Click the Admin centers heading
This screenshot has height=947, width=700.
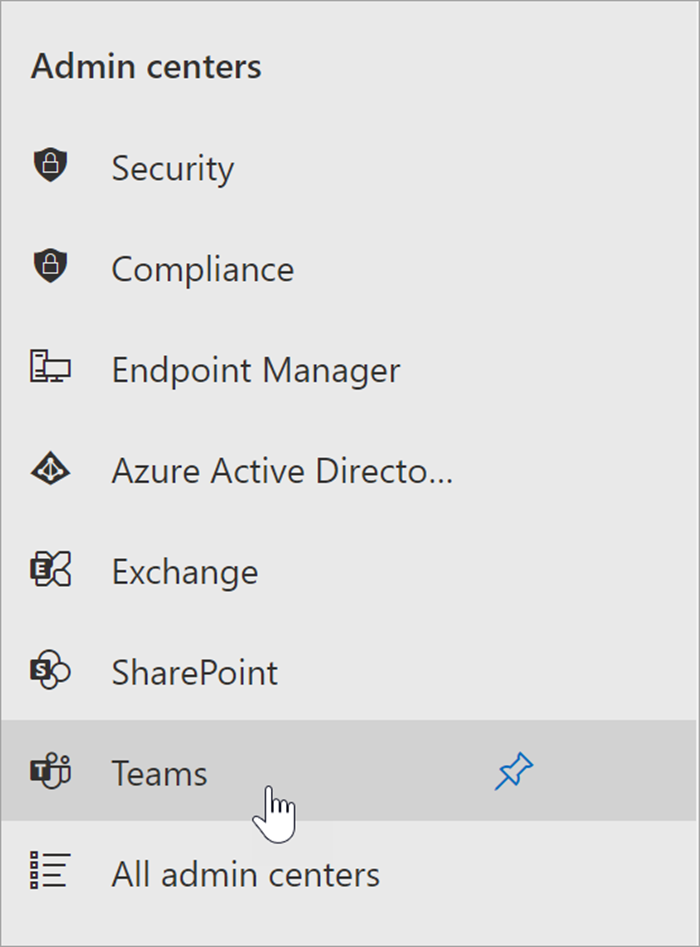(147, 66)
